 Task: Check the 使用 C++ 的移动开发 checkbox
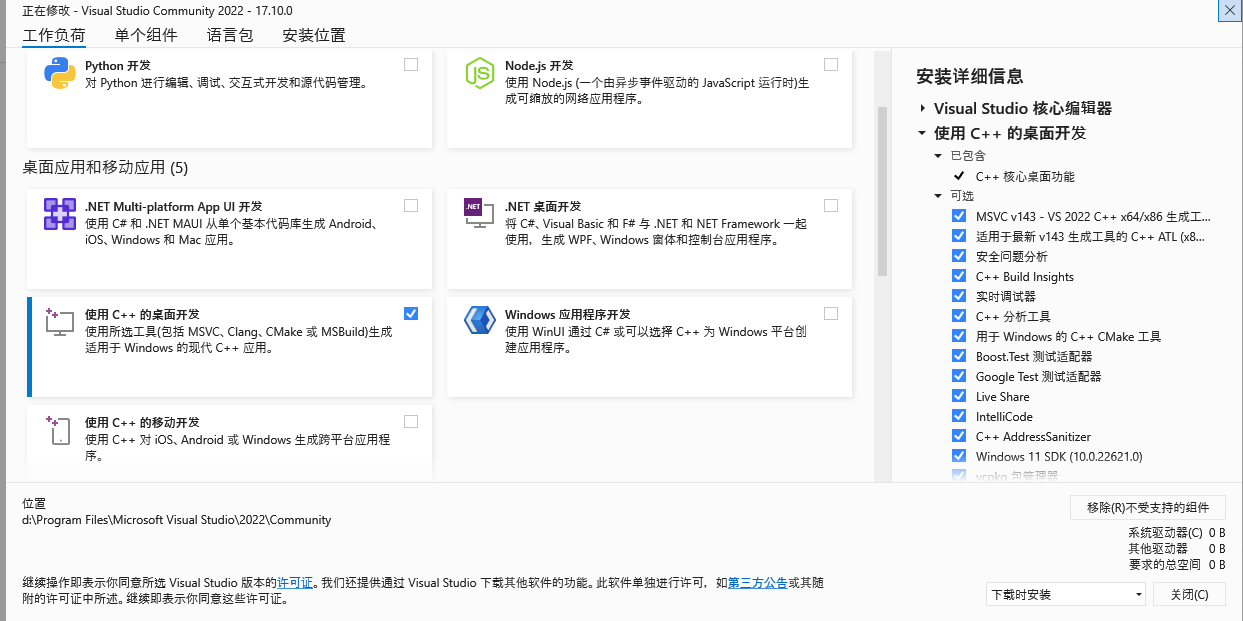411,421
